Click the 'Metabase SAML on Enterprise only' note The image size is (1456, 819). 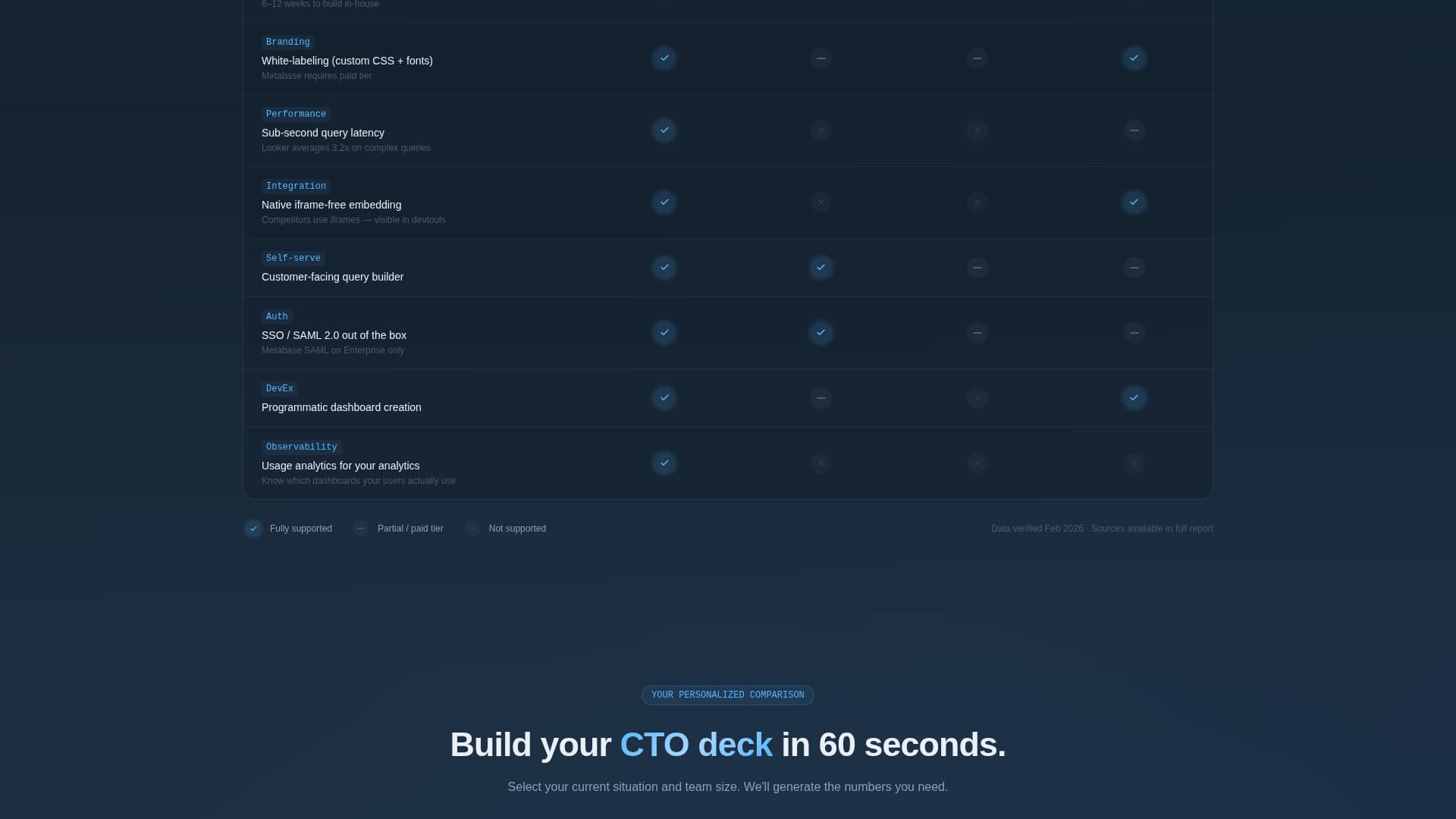pyautogui.click(x=333, y=350)
